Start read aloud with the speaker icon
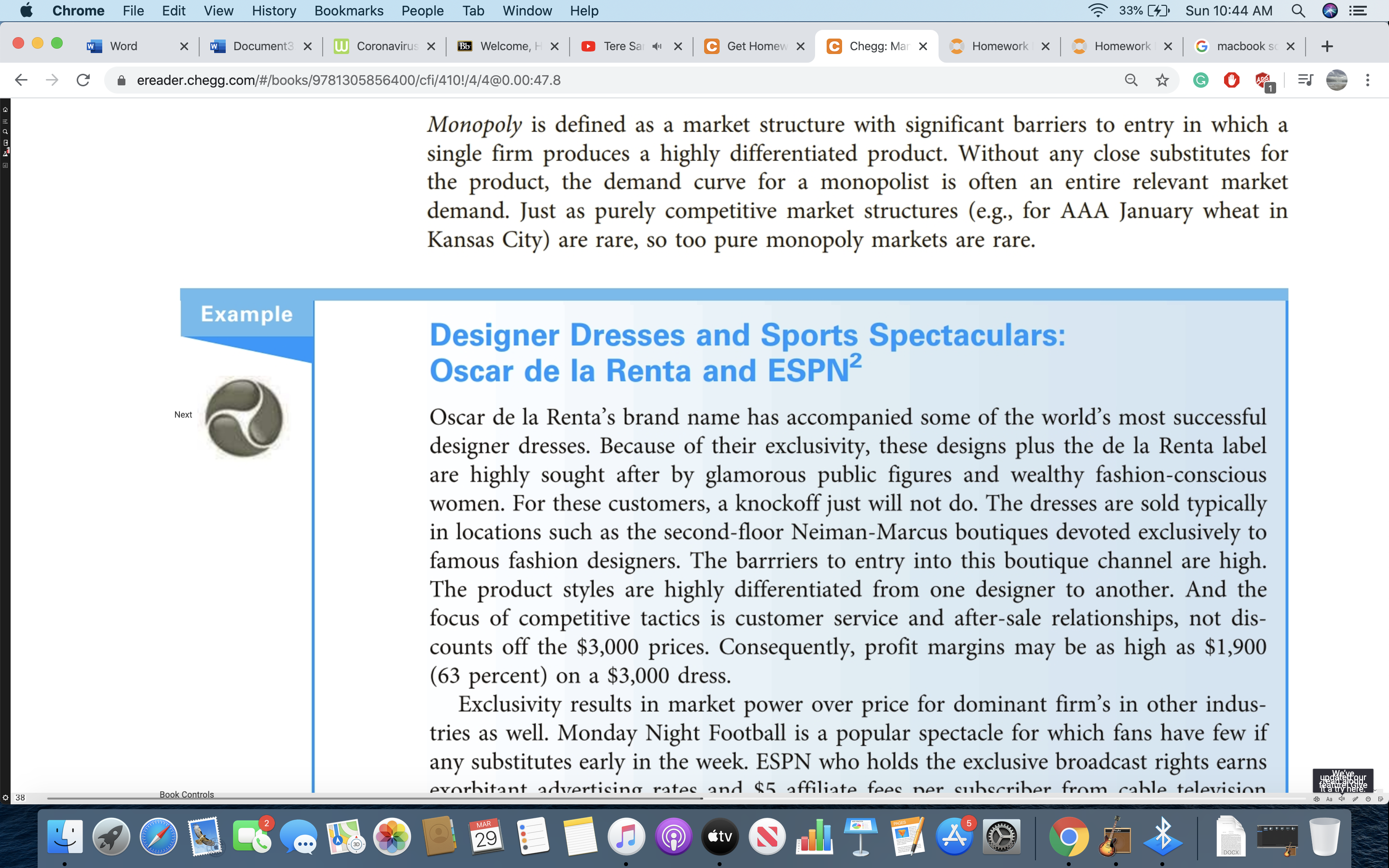1389x868 pixels. tap(1342, 799)
